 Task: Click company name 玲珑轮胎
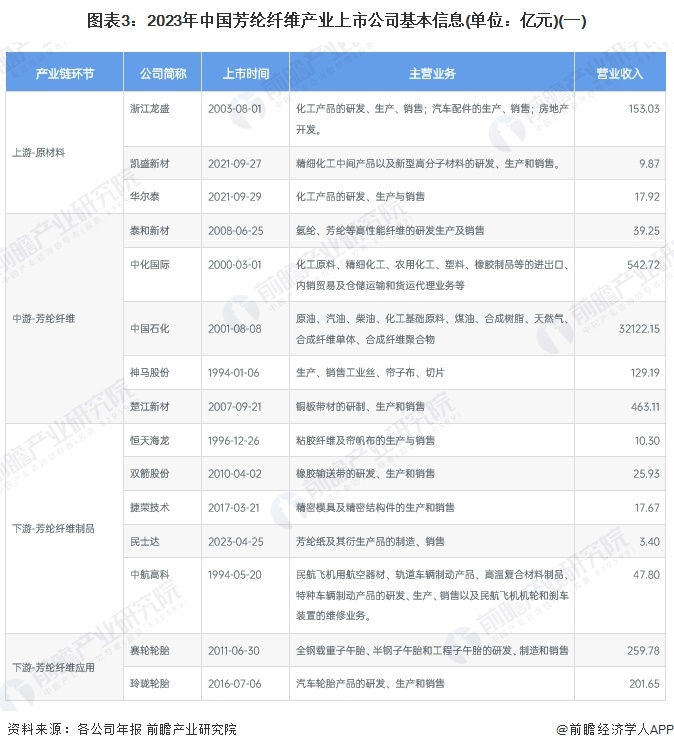(150, 684)
